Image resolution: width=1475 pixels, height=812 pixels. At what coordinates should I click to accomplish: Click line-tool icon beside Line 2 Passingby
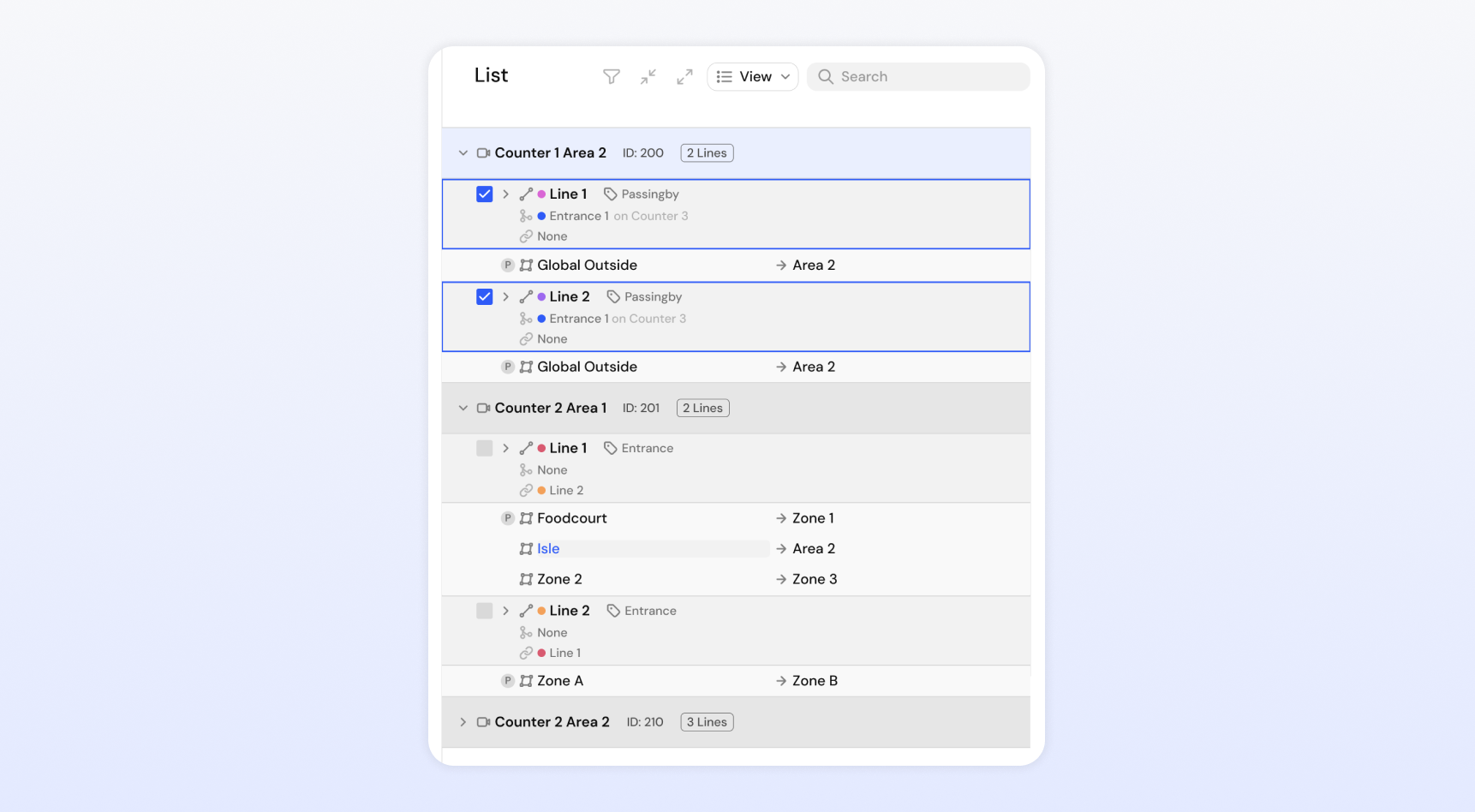[526, 297]
